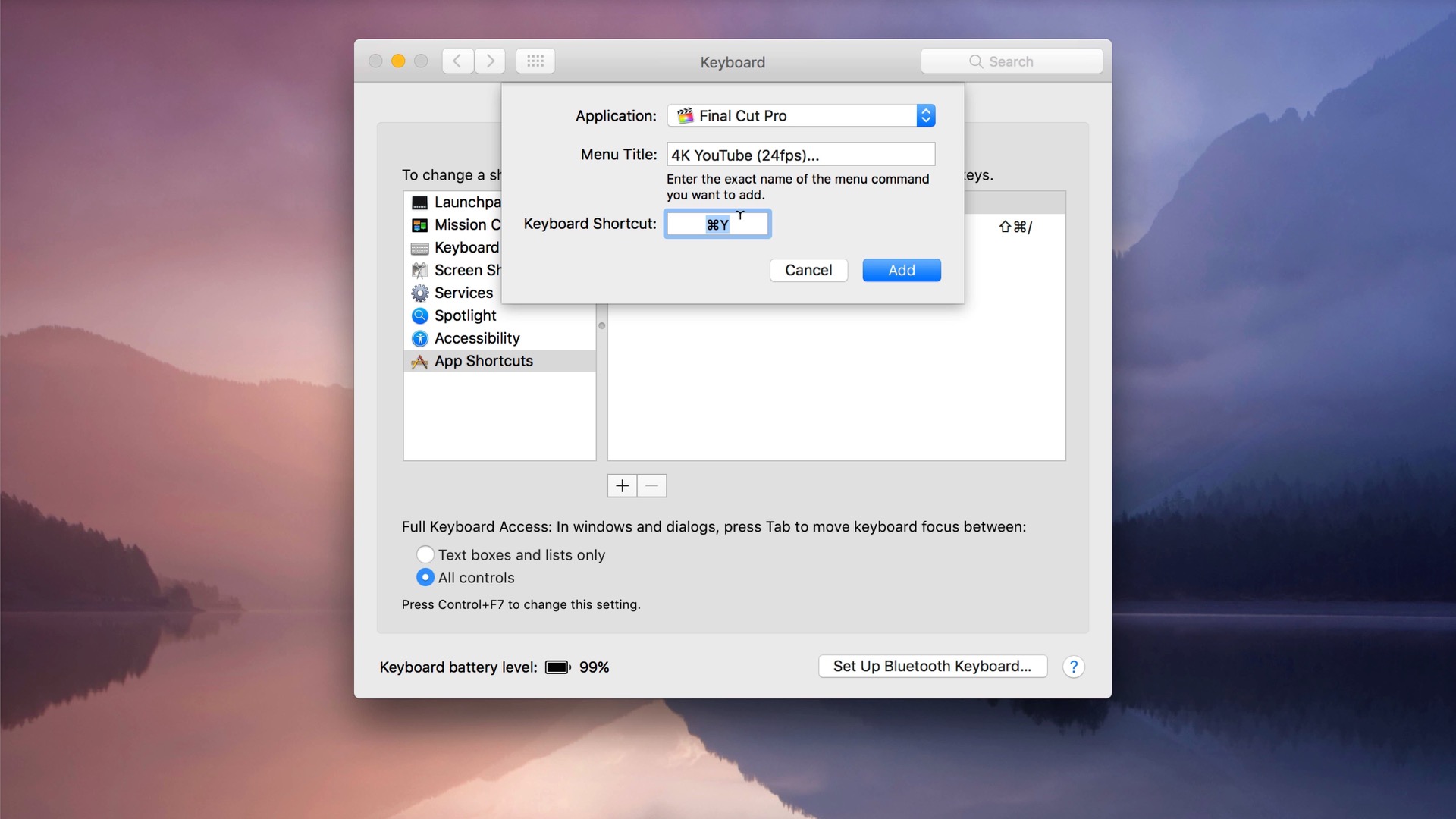1456x819 pixels.
Task: Select the Spotlight shortcuts icon
Action: (420, 315)
